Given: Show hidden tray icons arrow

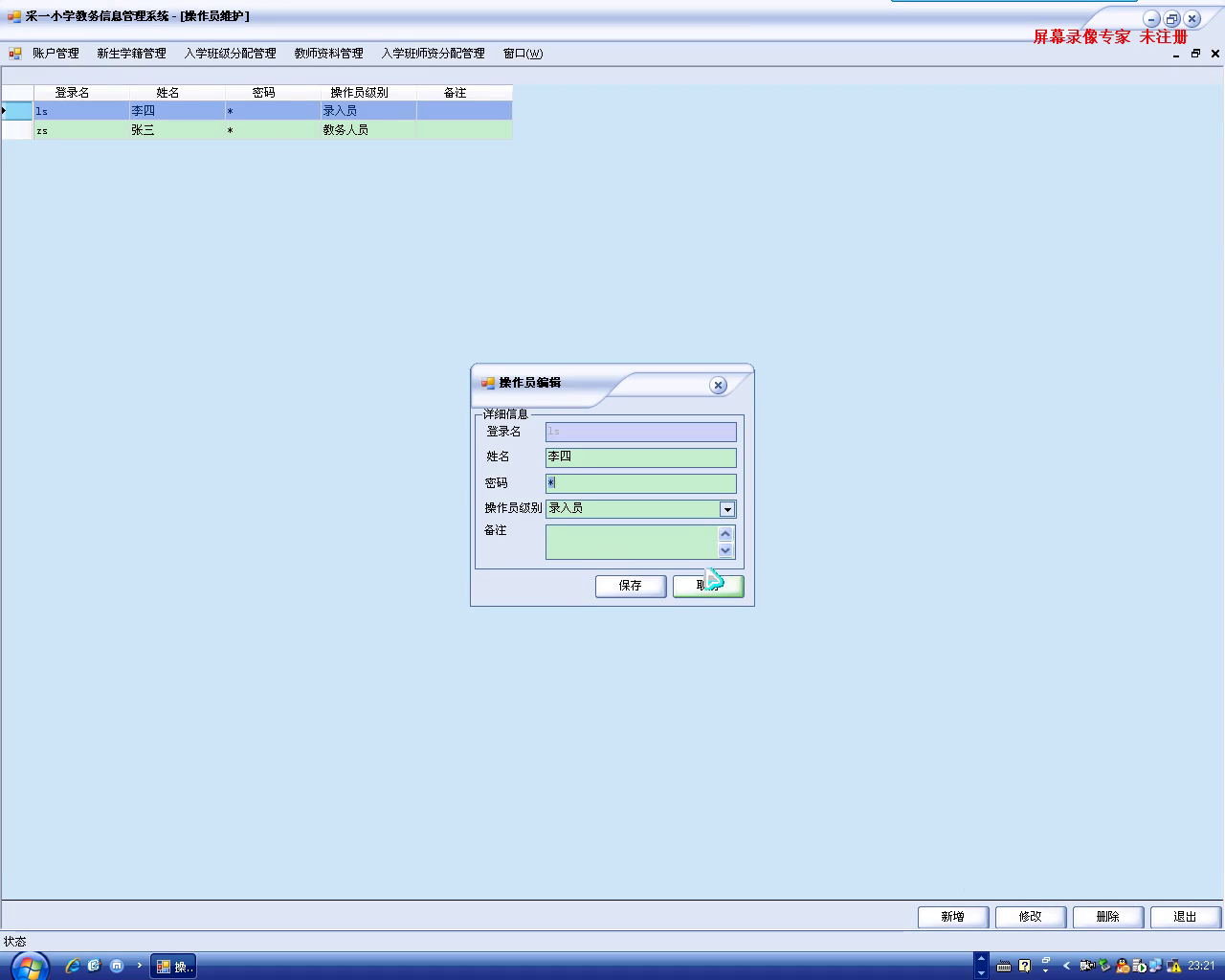Looking at the screenshot, I should [x=1067, y=966].
